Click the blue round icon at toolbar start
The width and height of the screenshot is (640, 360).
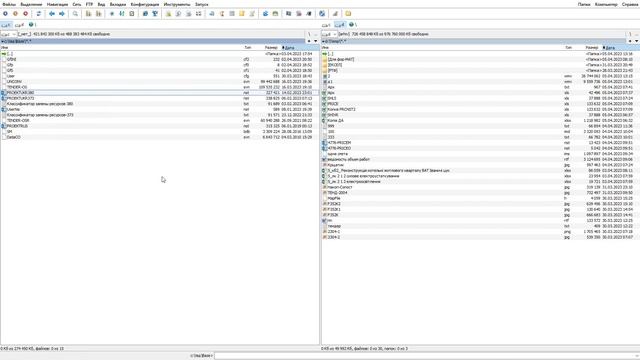(x=5, y=13)
